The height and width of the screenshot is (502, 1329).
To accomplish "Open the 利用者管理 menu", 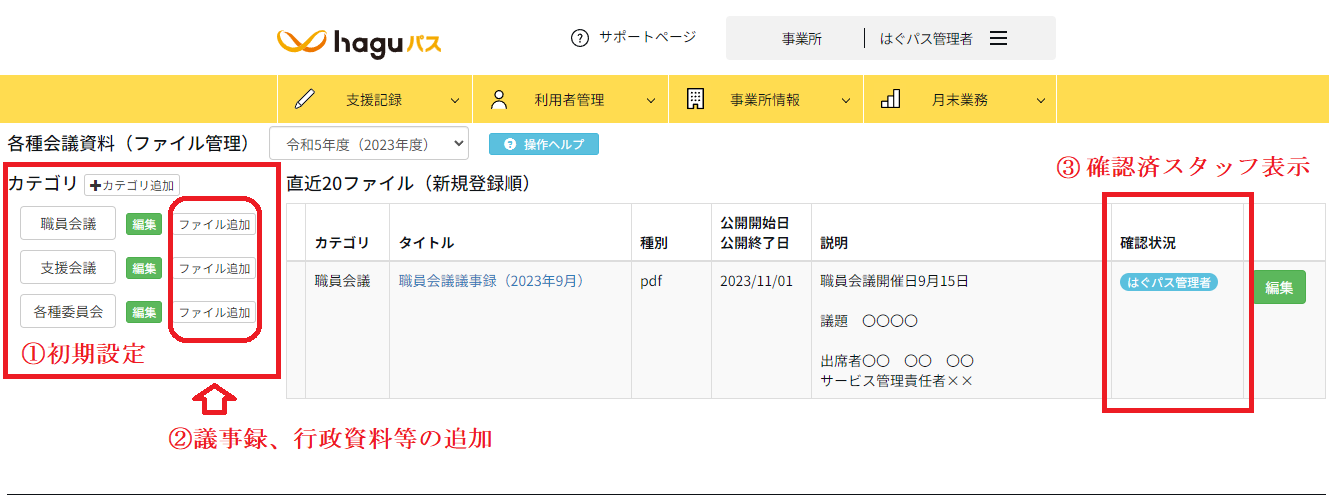I will pyautogui.click(x=569, y=100).
